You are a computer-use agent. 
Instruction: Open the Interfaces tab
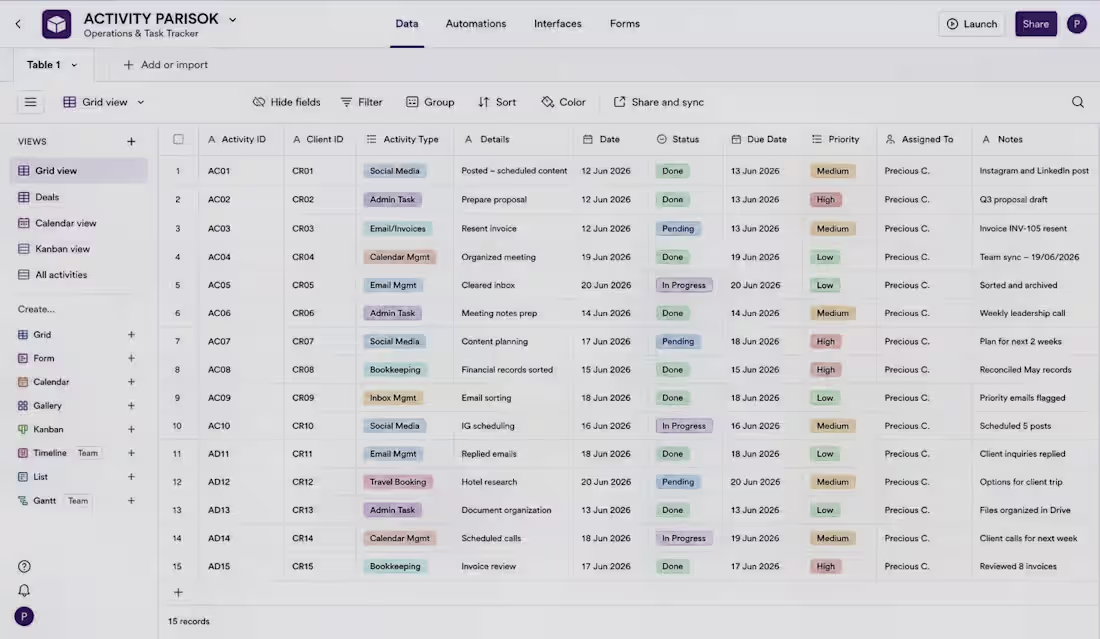(x=558, y=24)
